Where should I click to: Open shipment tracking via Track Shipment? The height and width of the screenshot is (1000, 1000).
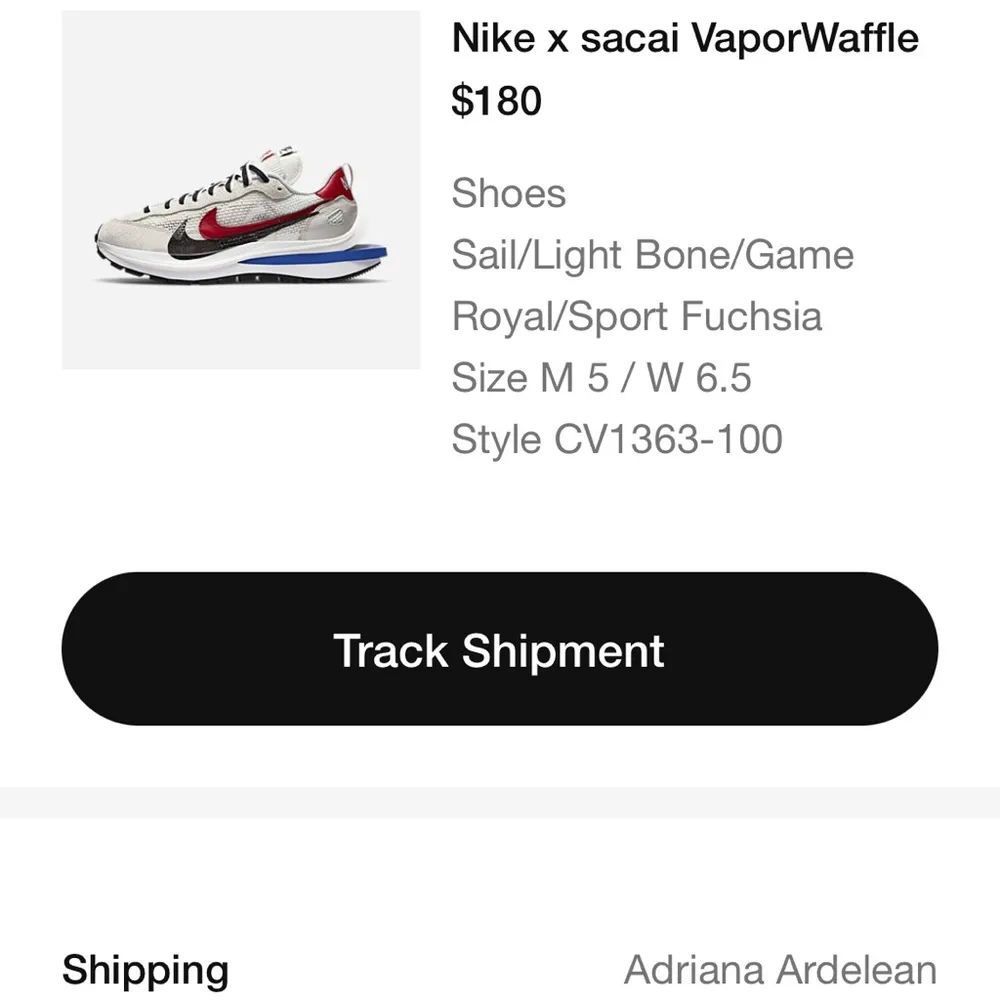point(500,650)
